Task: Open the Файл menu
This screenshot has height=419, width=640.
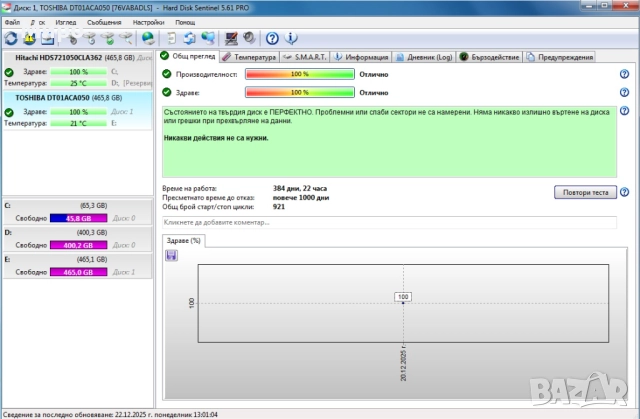Action: (12, 21)
